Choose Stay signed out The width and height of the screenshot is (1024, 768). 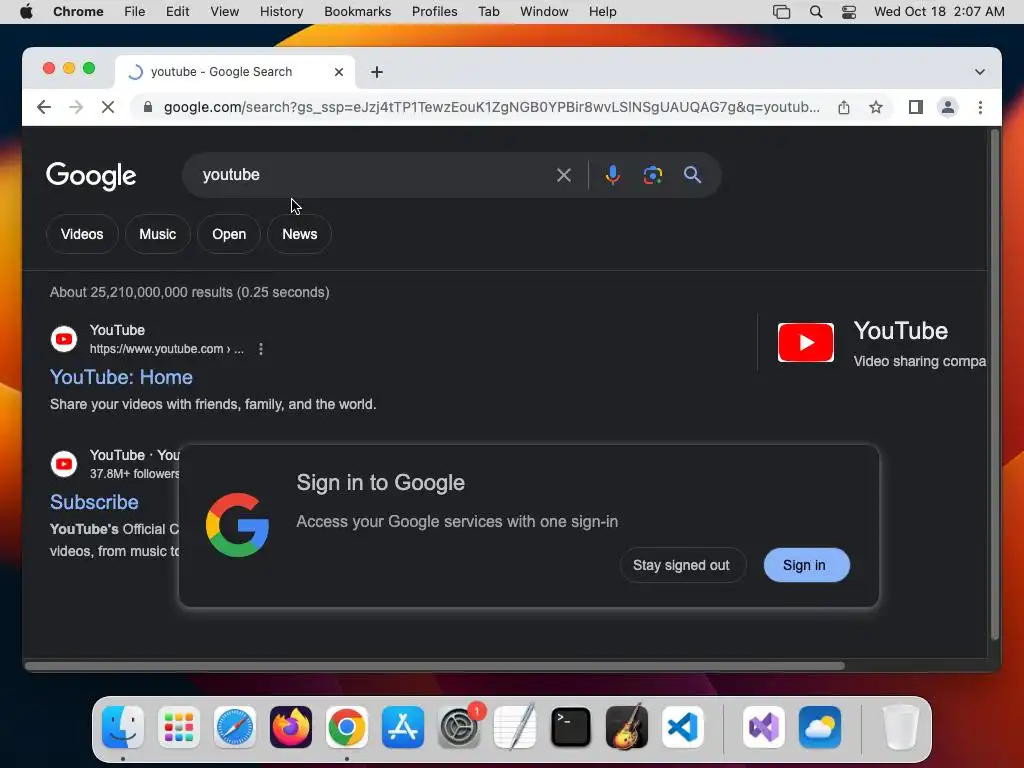click(681, 566)
